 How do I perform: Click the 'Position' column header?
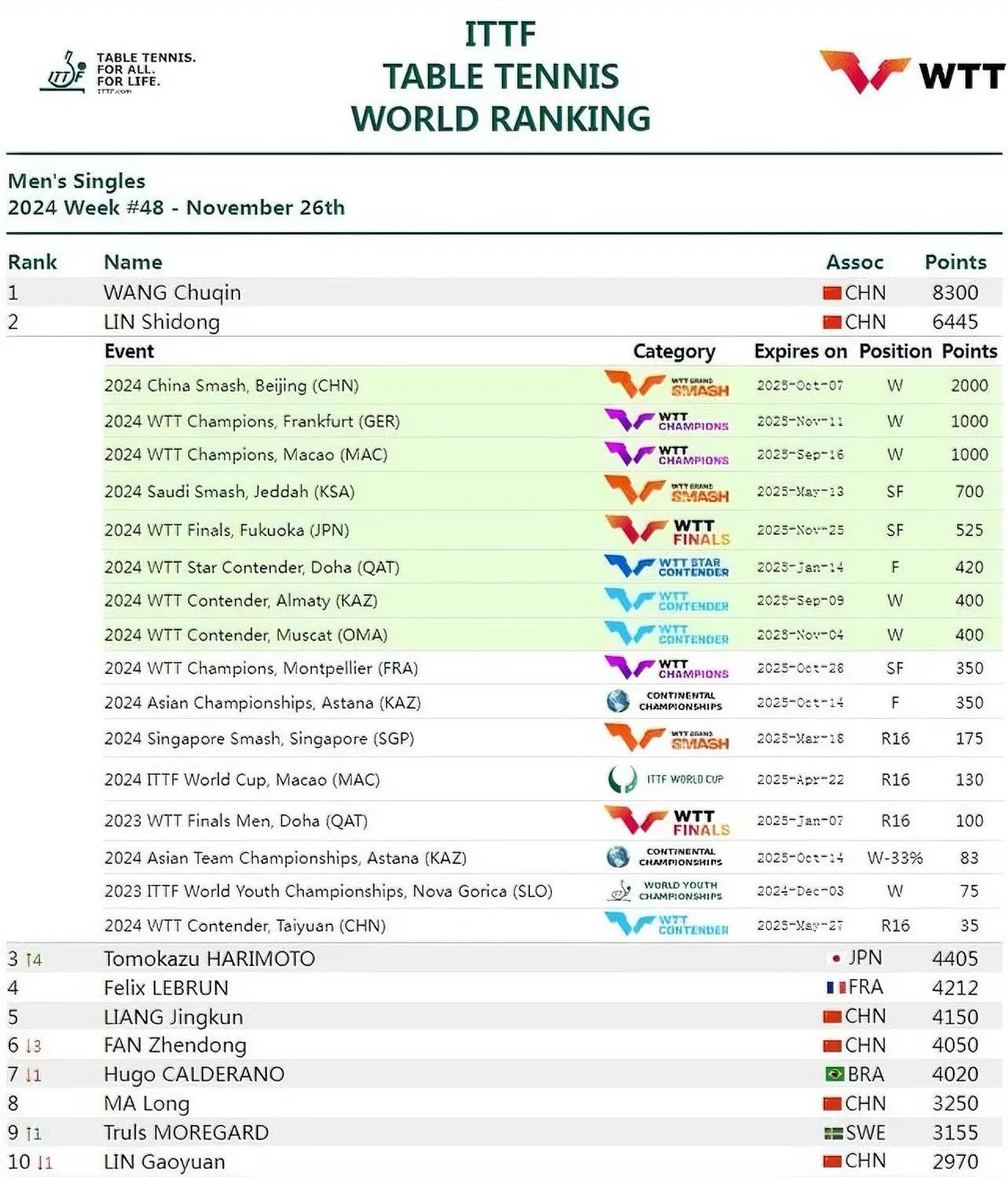895,351
